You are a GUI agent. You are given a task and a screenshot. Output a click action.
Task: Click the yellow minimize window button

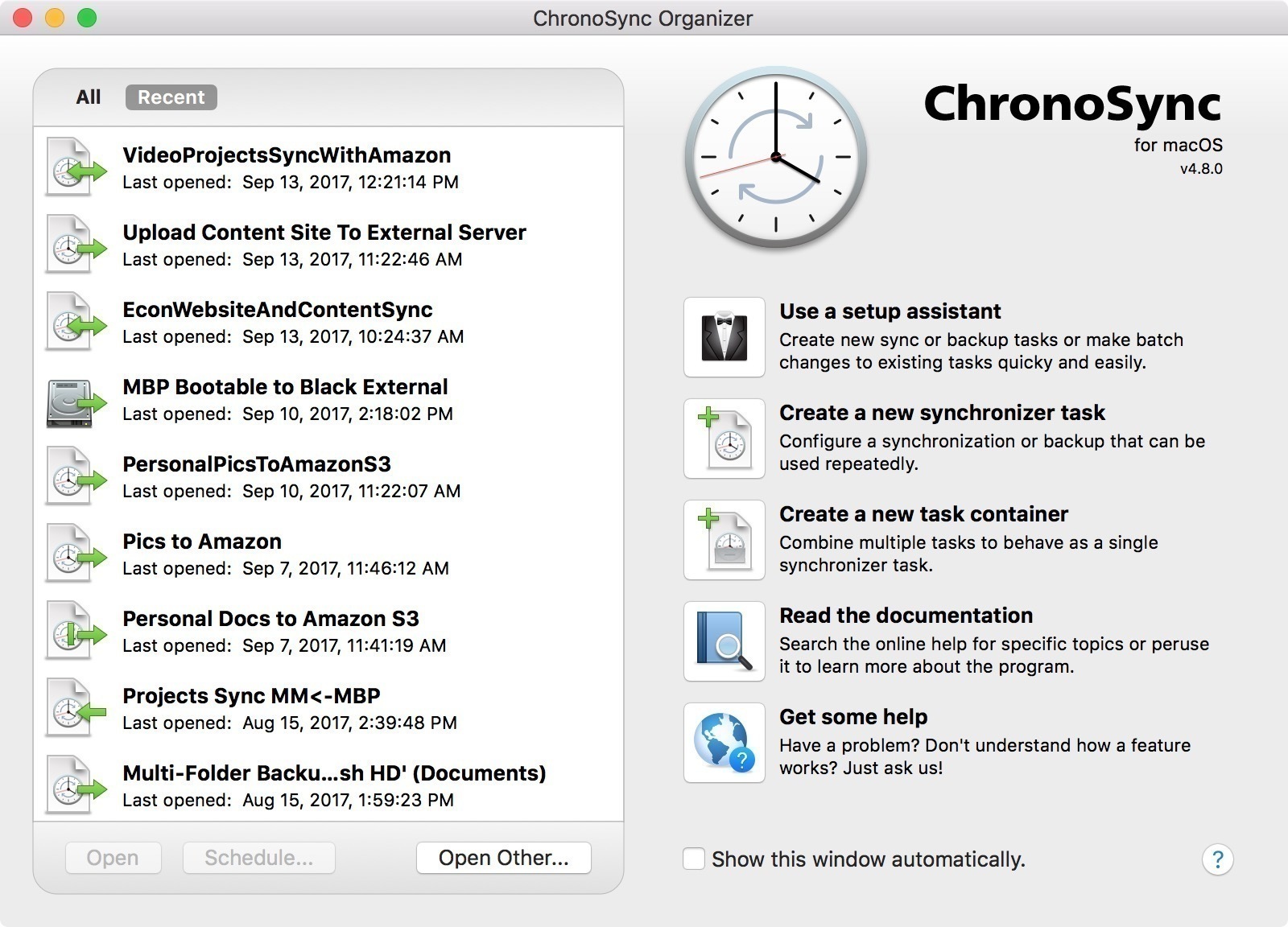point(55,18)
